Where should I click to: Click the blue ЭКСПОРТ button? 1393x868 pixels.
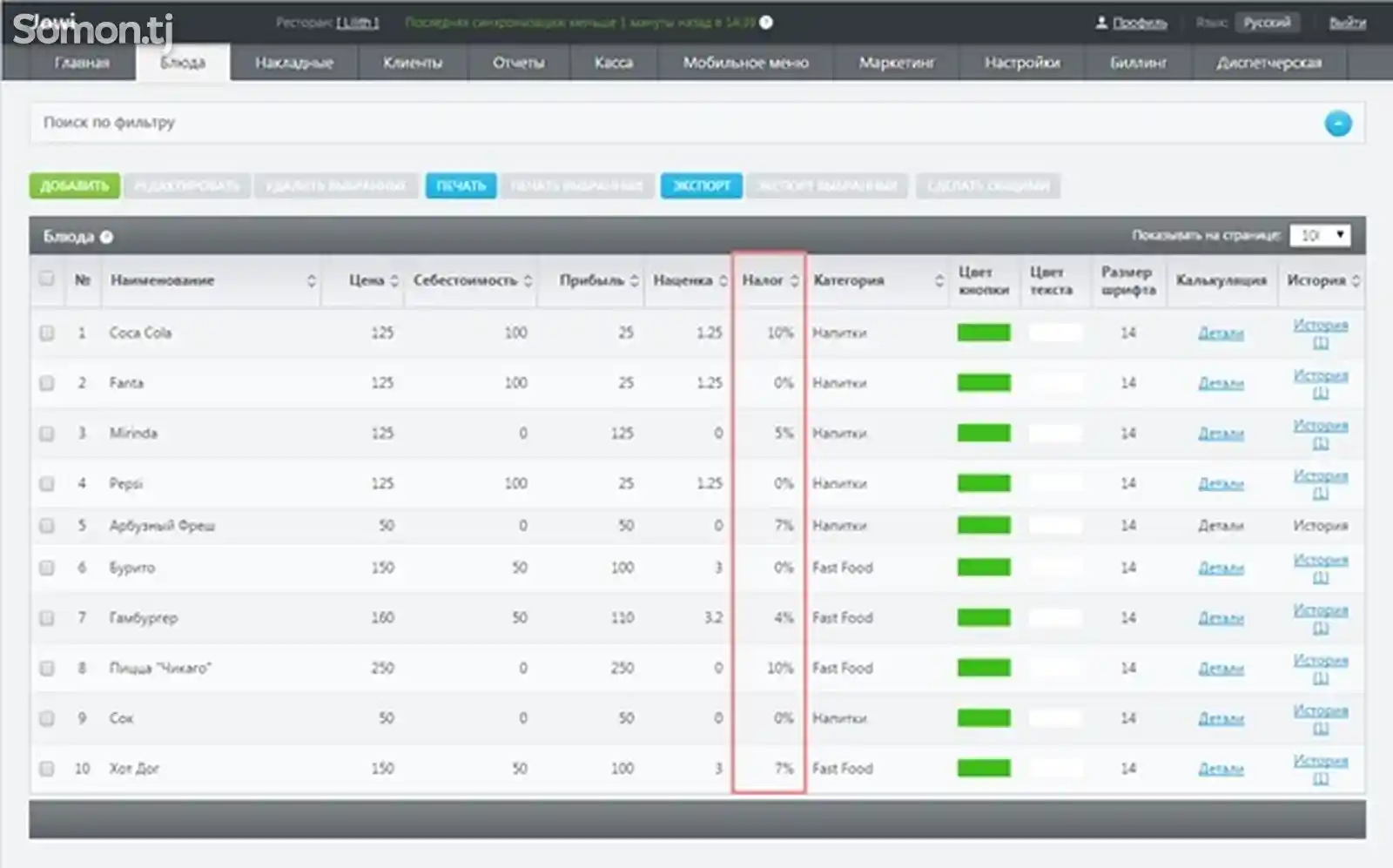point(702,185)
